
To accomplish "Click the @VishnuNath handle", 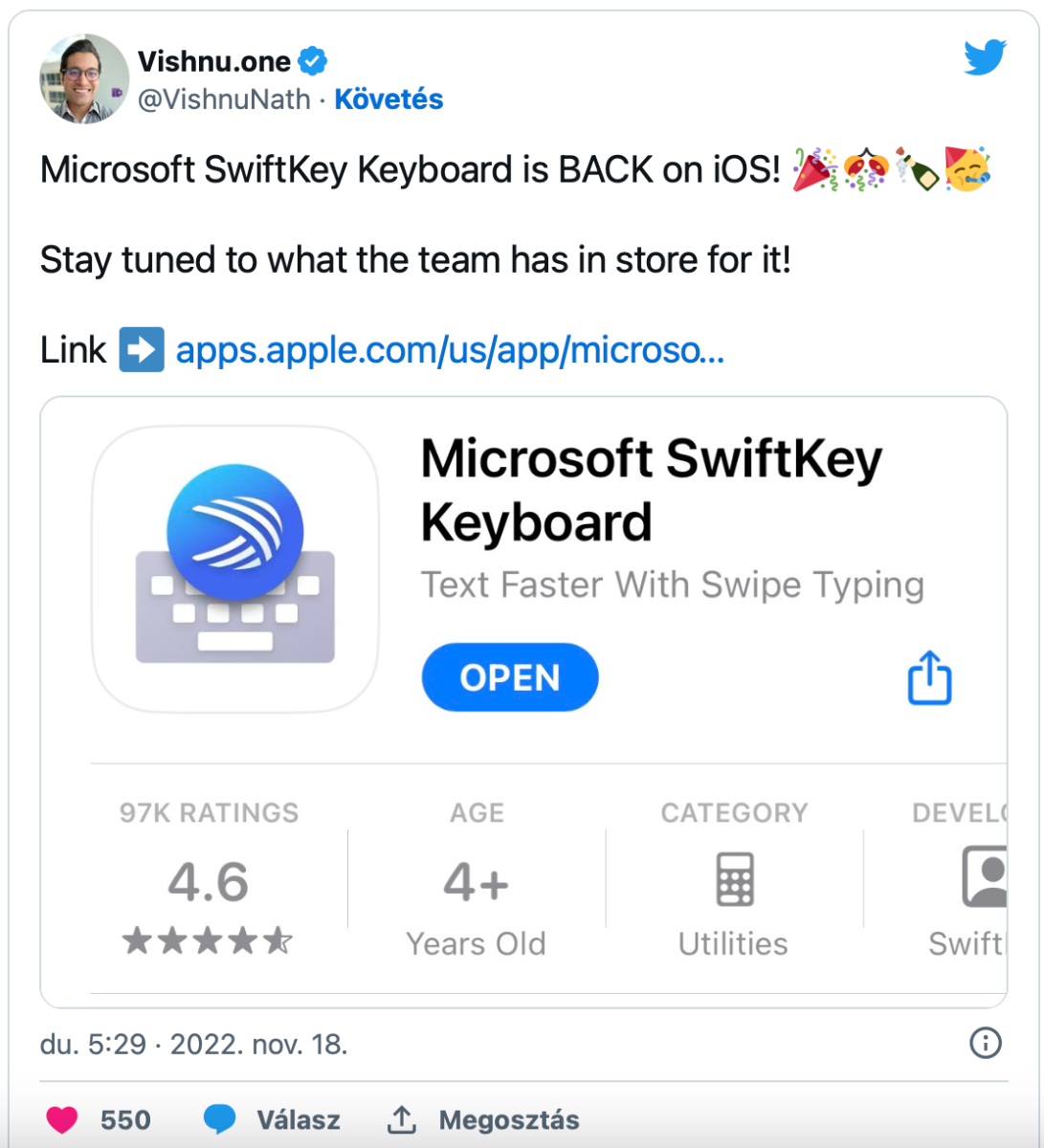I will coord(223,99).
